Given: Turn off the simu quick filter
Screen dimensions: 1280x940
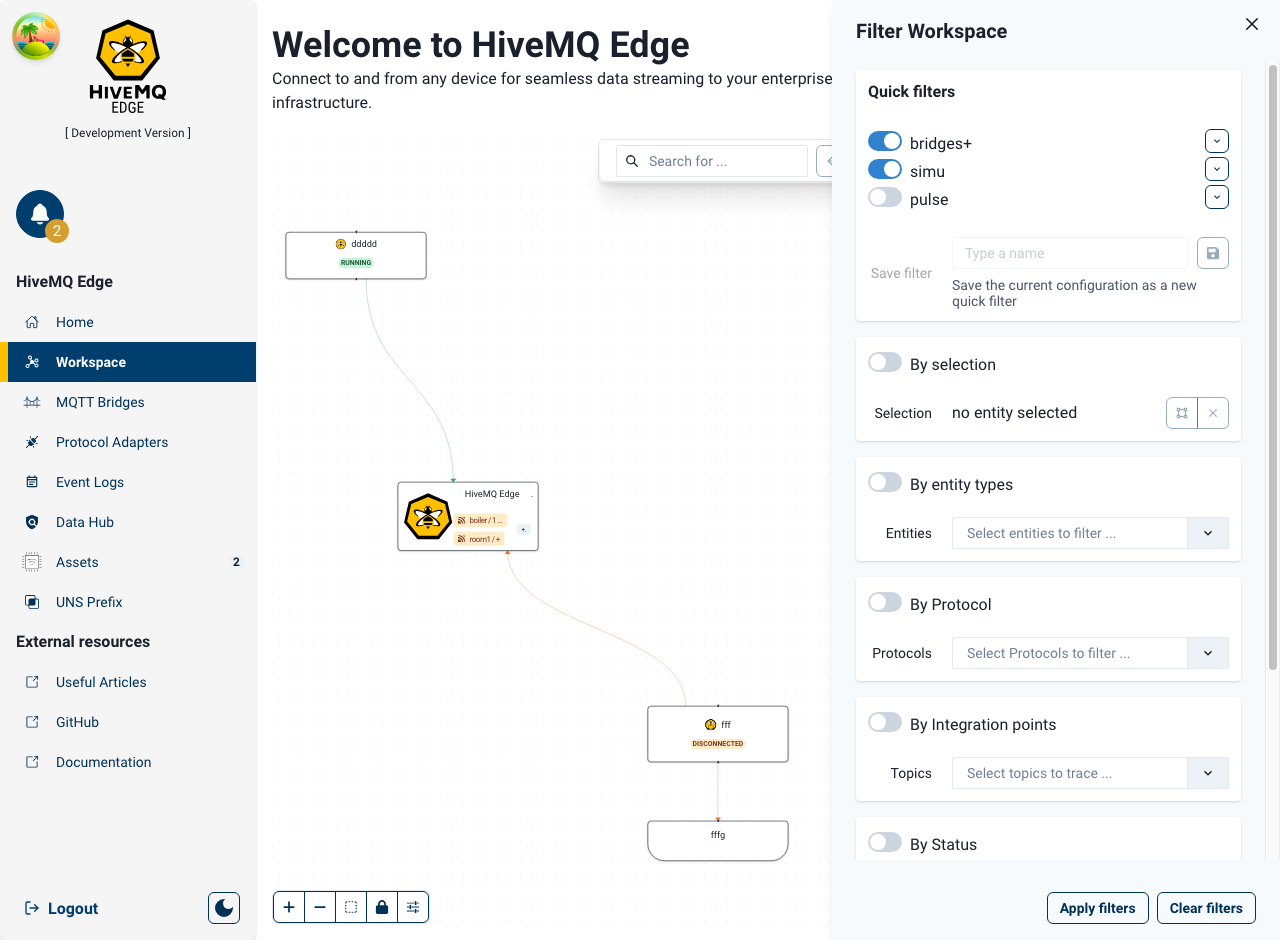Looking at the screenshot, I should [884, 169].
